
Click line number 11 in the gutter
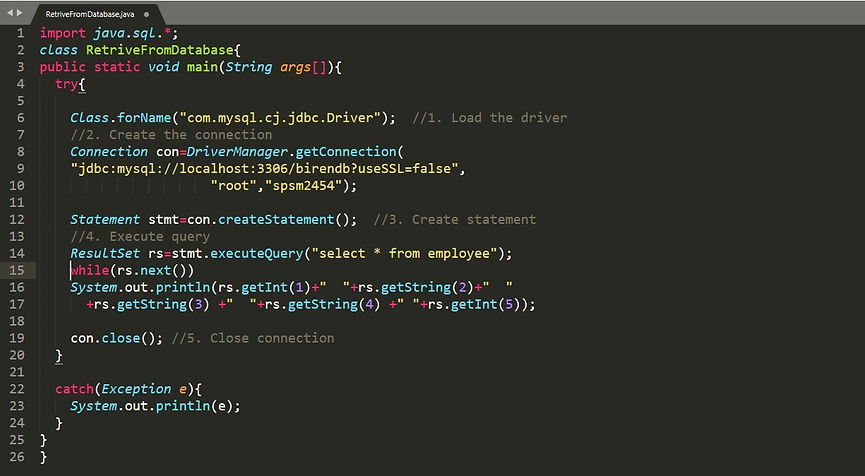[x=17, y=202]
